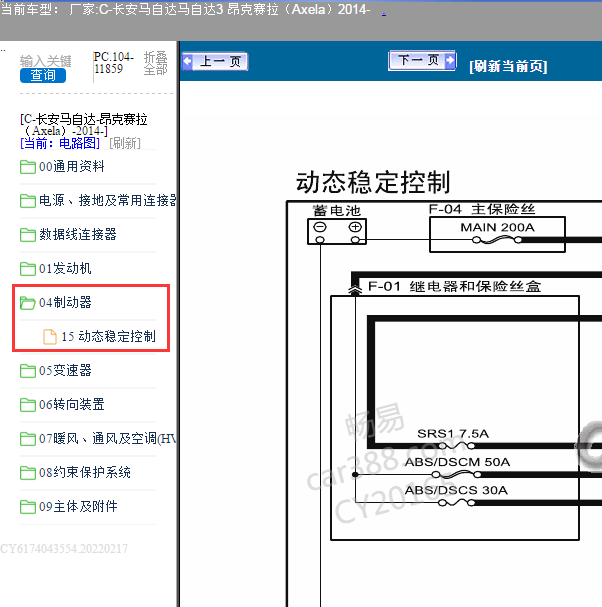The height and width of the screenshot is (607, 602).
Task: Expand 05变速器 tree item
Action: click(x=65, y=370)
